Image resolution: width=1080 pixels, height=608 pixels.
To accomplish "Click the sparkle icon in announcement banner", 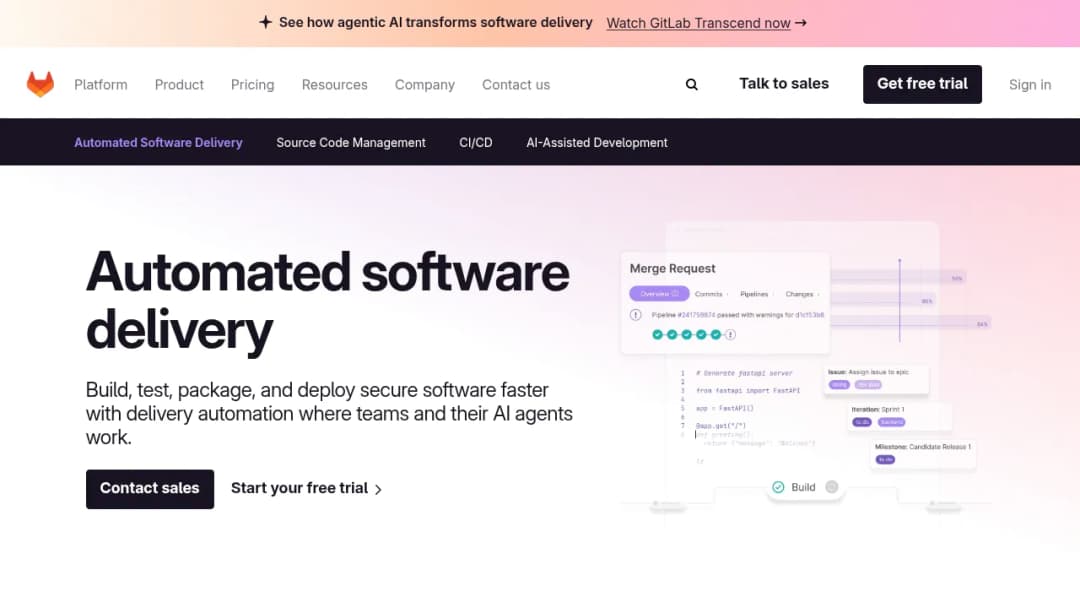I will [x=265, y=22].
